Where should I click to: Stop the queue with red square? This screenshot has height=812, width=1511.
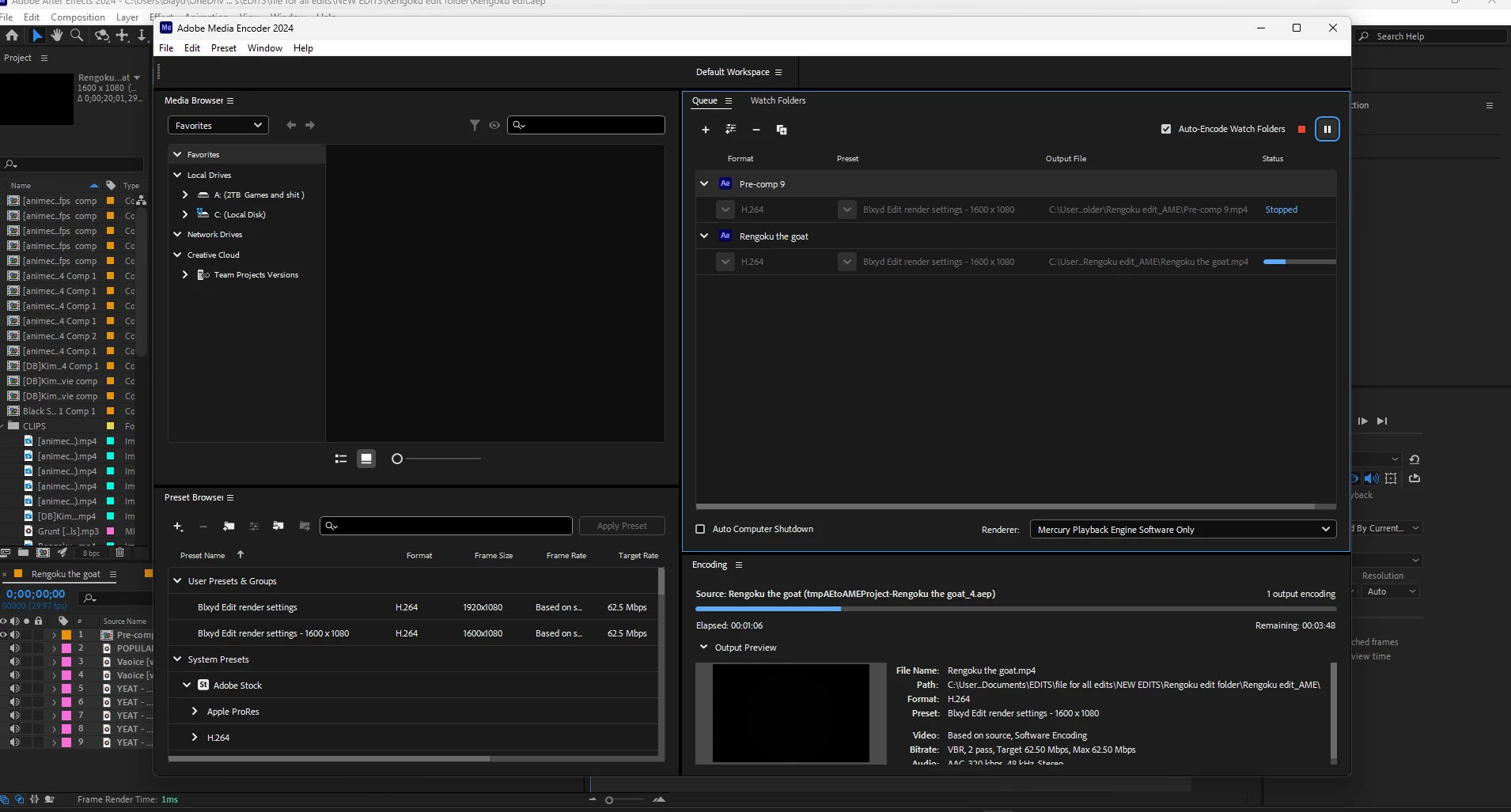1301,129
